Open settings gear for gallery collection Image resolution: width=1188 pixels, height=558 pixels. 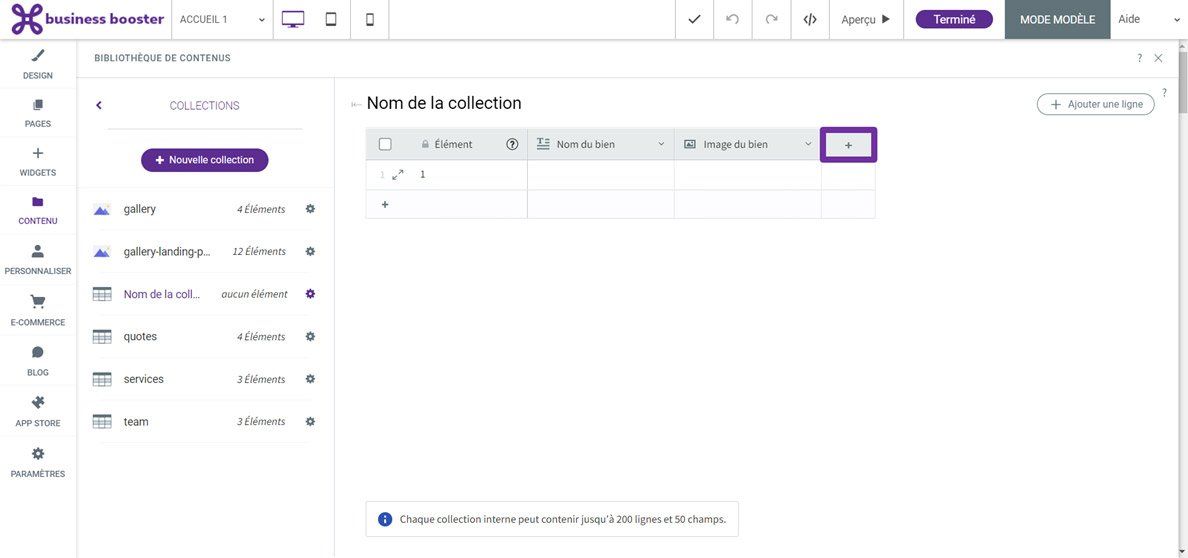tap(310, 208)
